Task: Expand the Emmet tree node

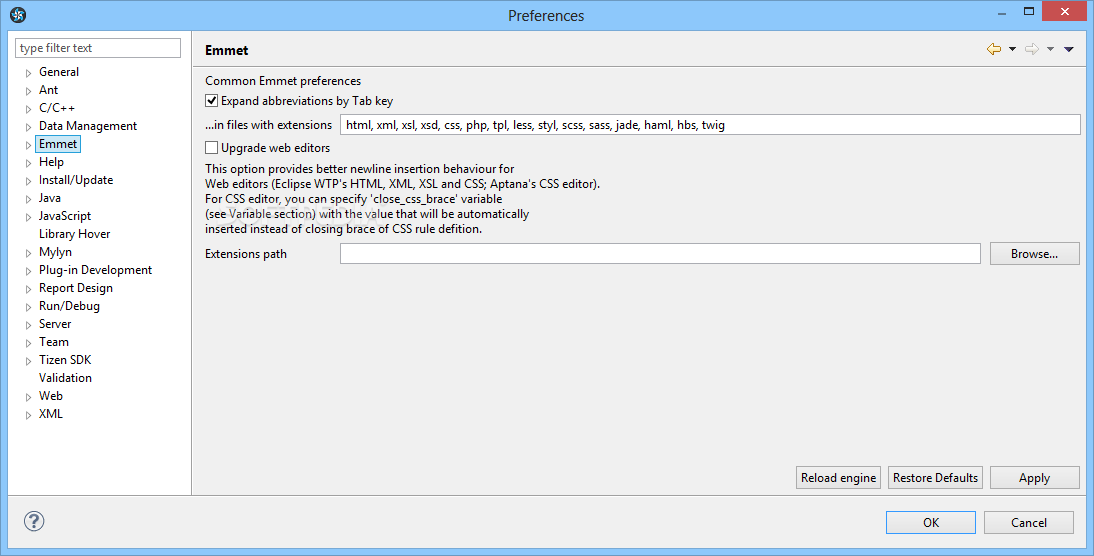Action: tap(29, 145)
